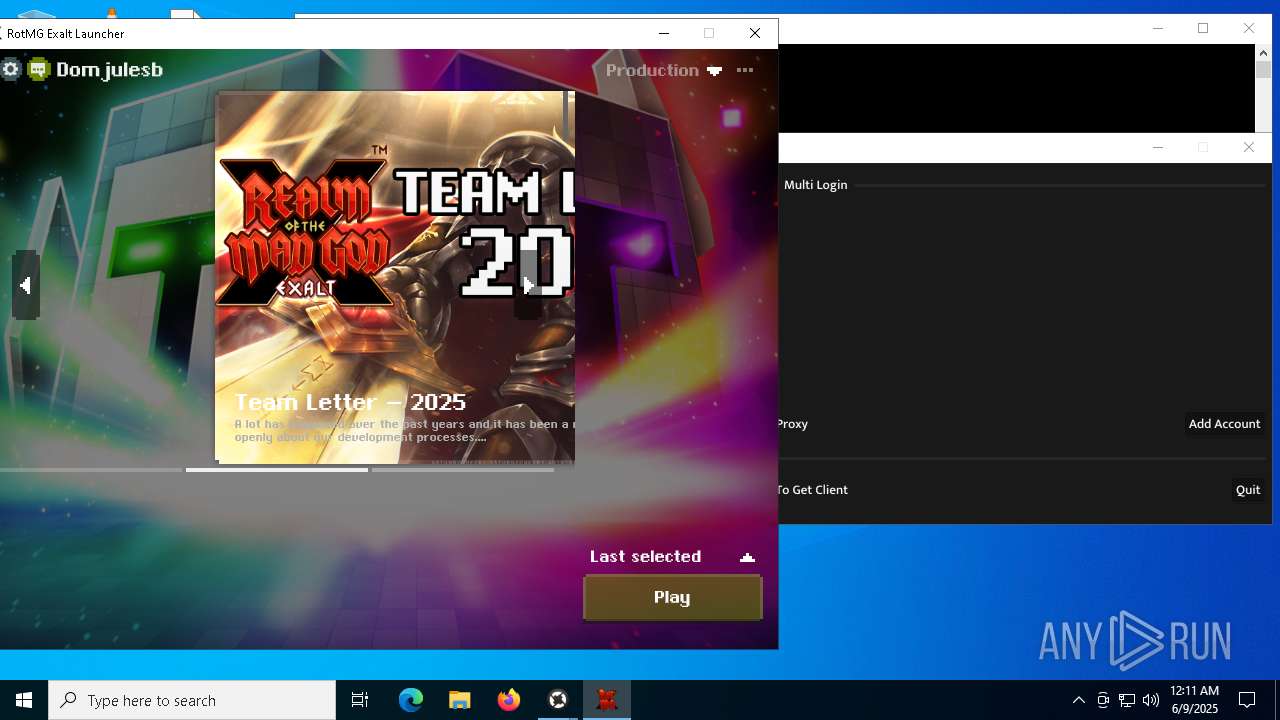Image resolution: width=1280 pixels, height=720 pixels.
Task: Click the green chat bubble icon
Action: pyautogui.click(x=38, y=69)
